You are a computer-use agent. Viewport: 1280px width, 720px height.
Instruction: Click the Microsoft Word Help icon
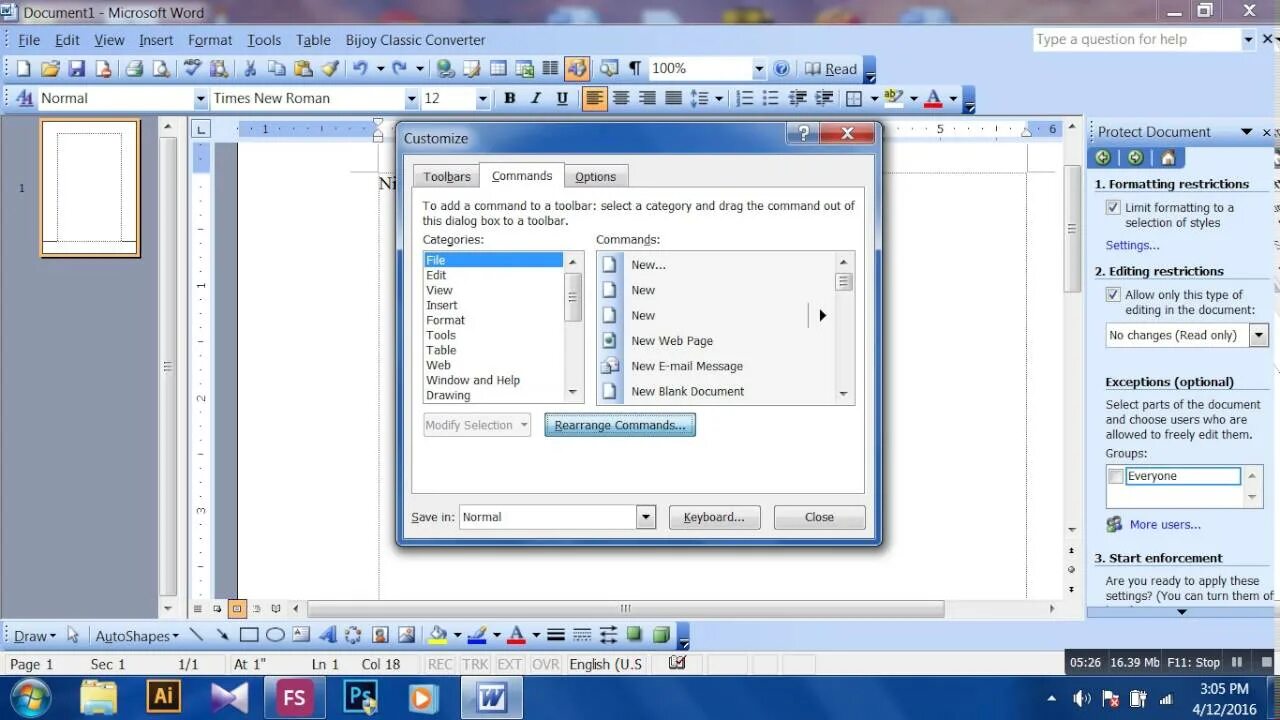pyautogui.click(x=781, y=69)
